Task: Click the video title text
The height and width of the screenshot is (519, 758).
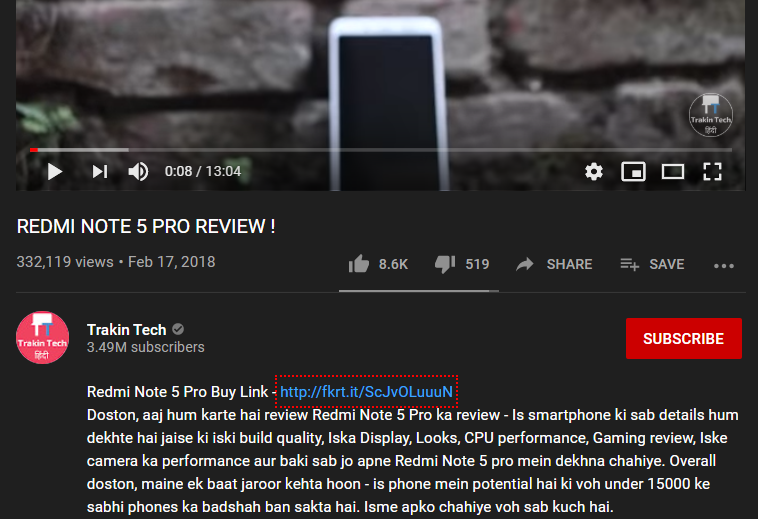Action: tap(146, 227)
